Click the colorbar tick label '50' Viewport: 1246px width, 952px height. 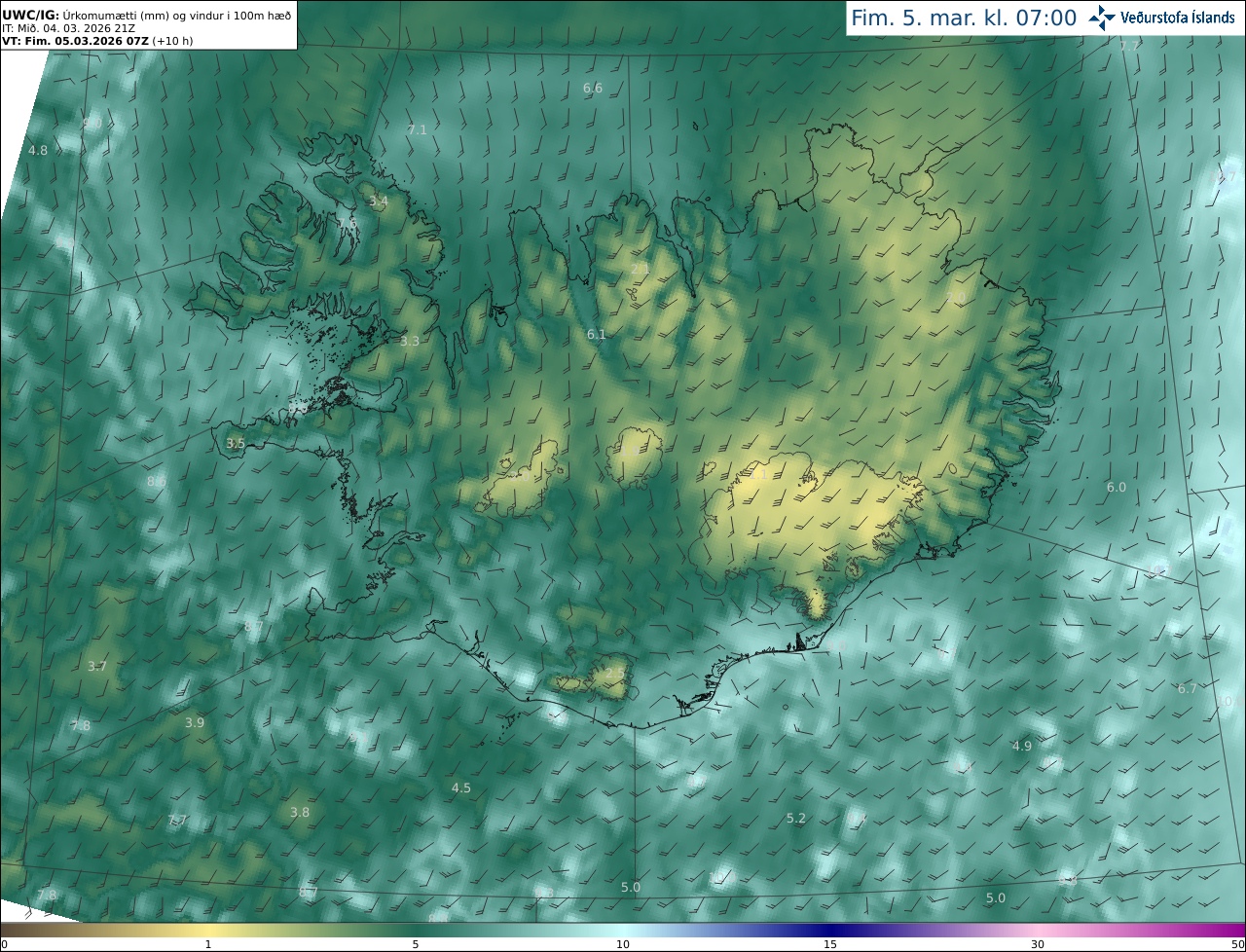[1238, 945]
